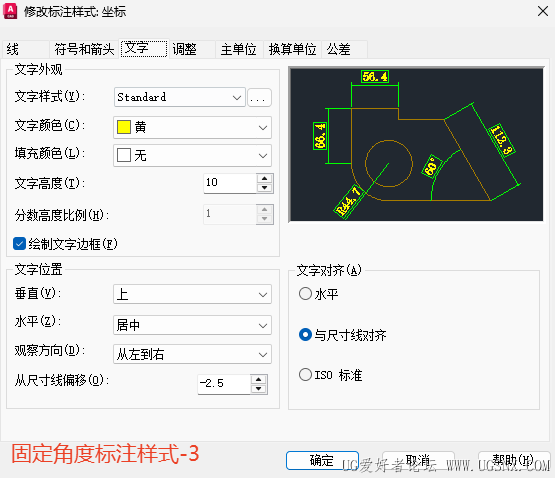The height and width of the screenshot is (478, 555).
Task: Open text style browse ellipsis button
Action: [259, 97]
